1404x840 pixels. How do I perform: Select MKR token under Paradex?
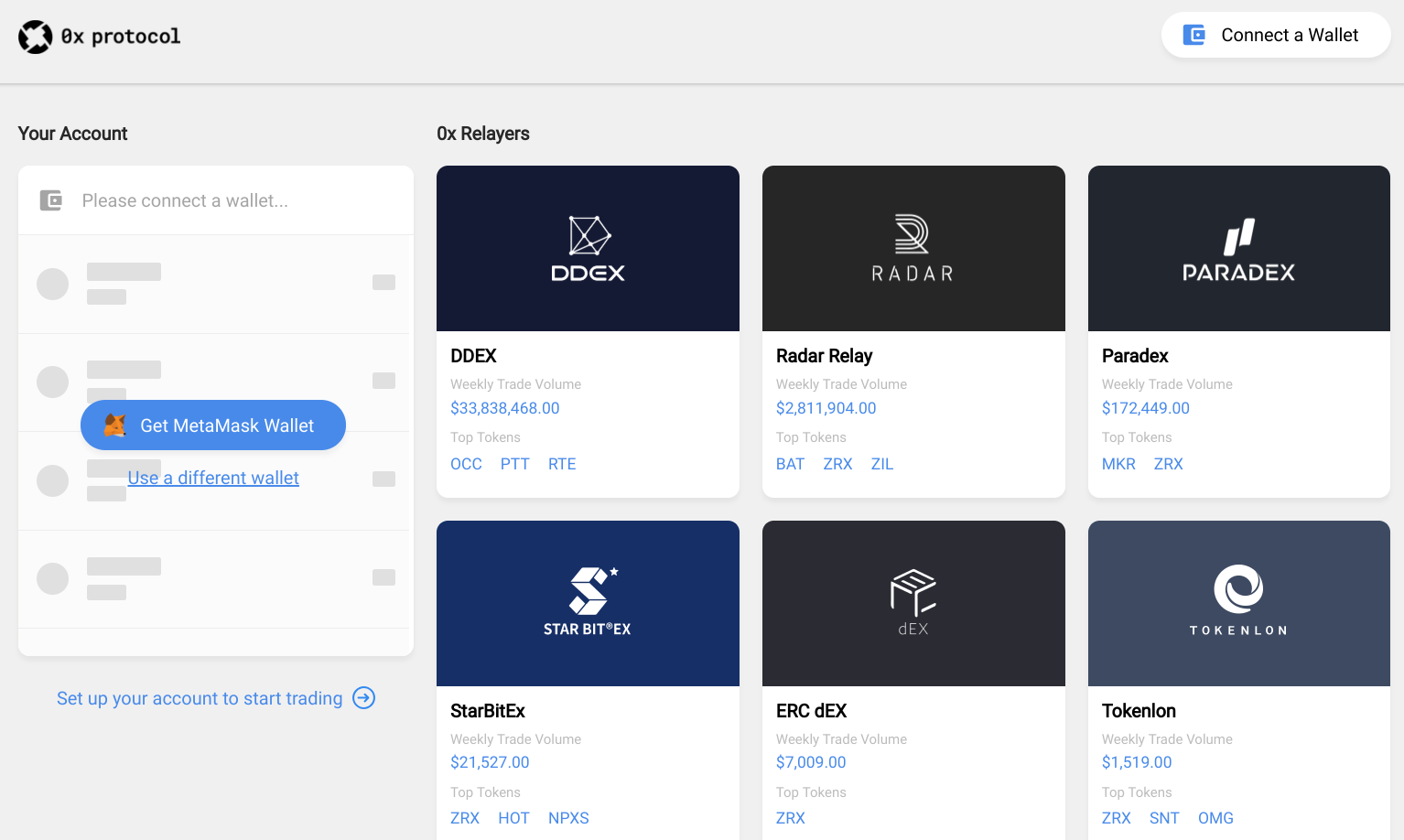(1118, 464)
